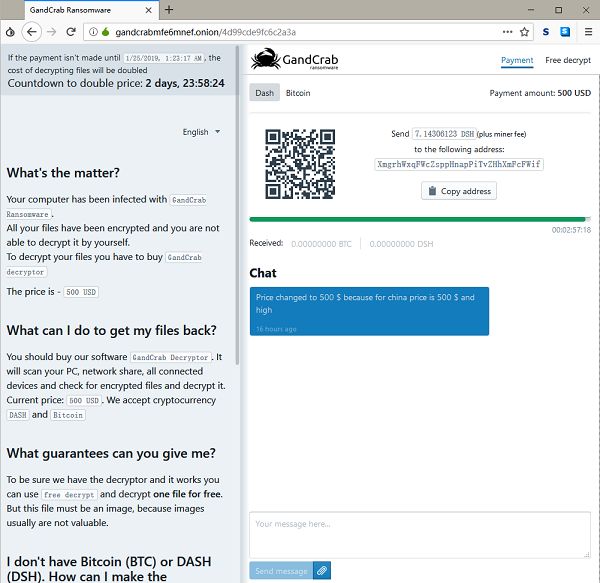Screen dimensions: 600x583
Task: Close the GandCrab Ransomware tab
Action: [148, 10]
